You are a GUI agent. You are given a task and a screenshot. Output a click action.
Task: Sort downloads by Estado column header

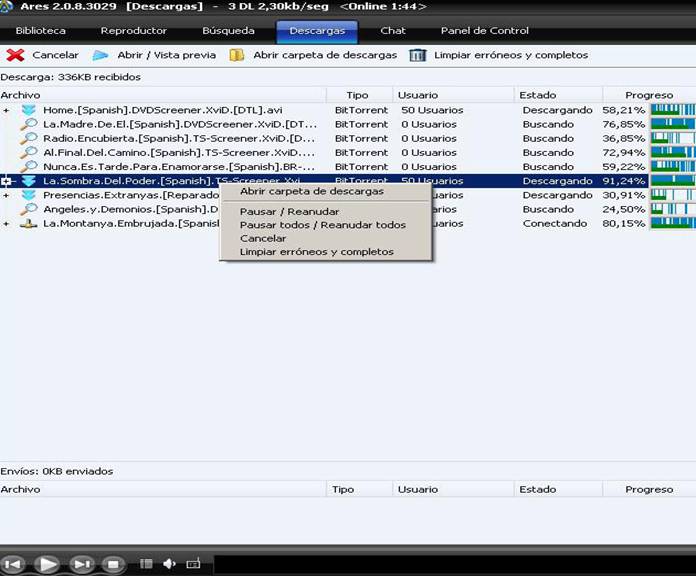[x=558, y=95]
